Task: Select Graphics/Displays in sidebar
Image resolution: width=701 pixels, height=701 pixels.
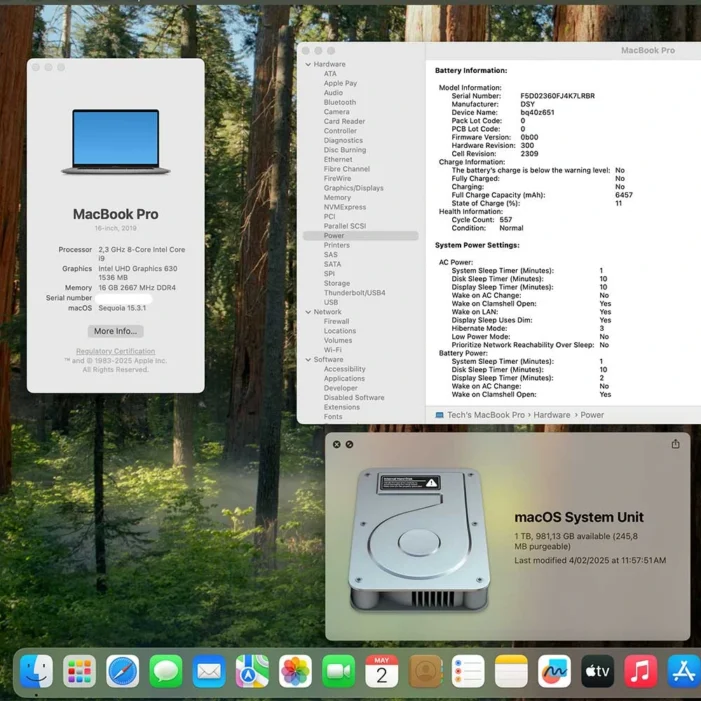Action: pyautogui.click(x=354, y=188)
